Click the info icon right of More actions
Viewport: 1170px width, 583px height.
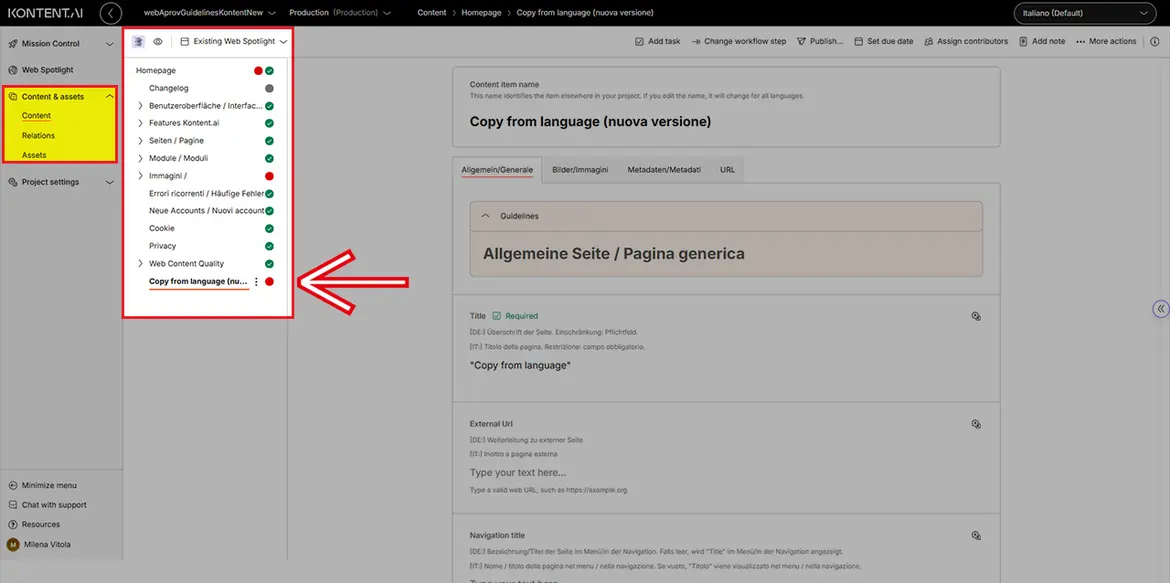click(1154, 41)
